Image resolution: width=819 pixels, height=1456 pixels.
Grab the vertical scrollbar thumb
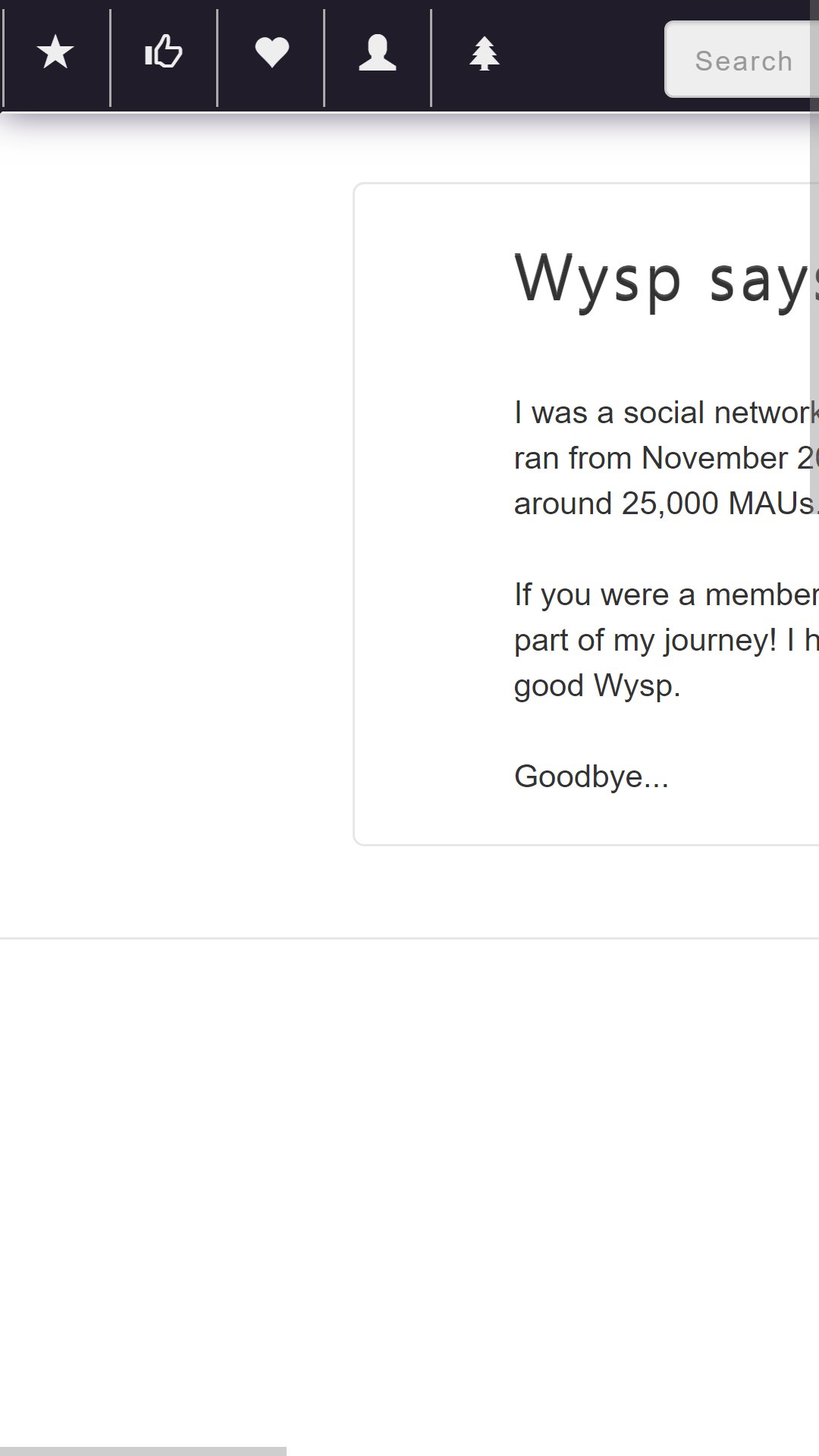click(x=814, y=250)
